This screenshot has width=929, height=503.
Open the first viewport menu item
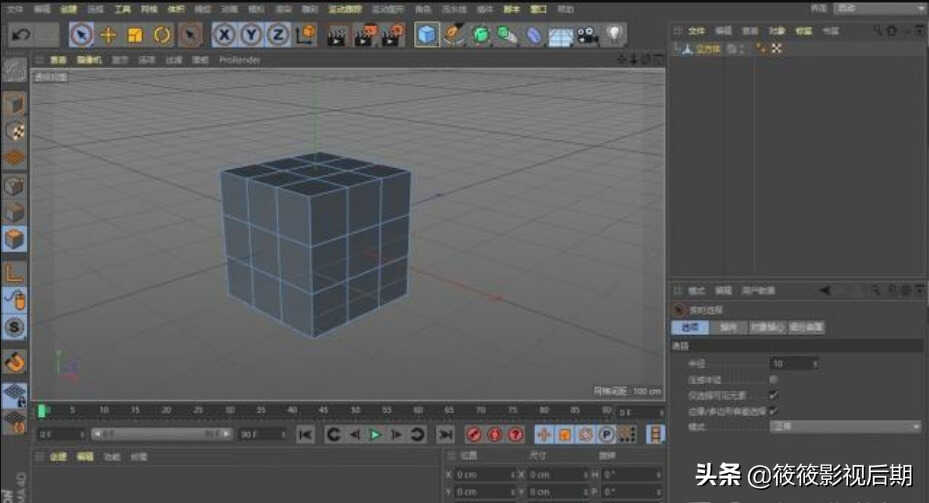click(x=58, y=60)
